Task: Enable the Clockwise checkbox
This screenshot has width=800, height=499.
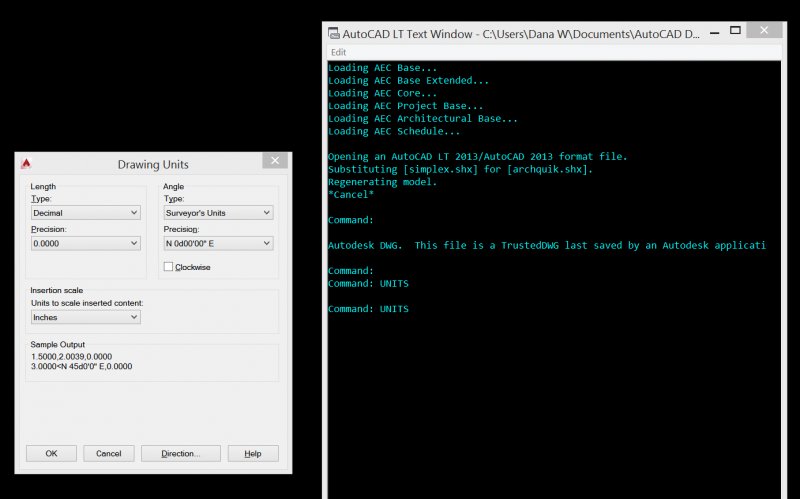Action: coord(168,266)
